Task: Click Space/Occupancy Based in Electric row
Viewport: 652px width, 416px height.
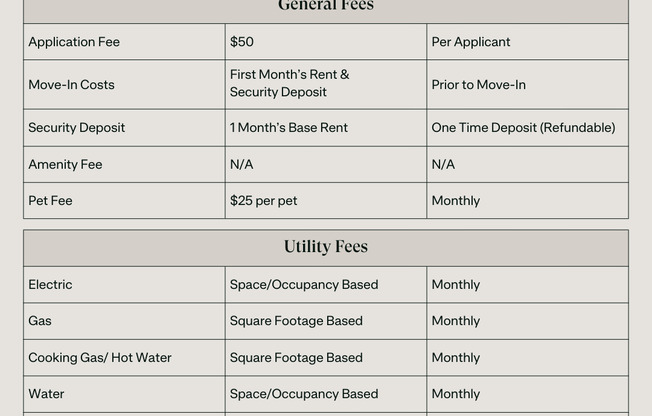Action: [x=304, y=285]
